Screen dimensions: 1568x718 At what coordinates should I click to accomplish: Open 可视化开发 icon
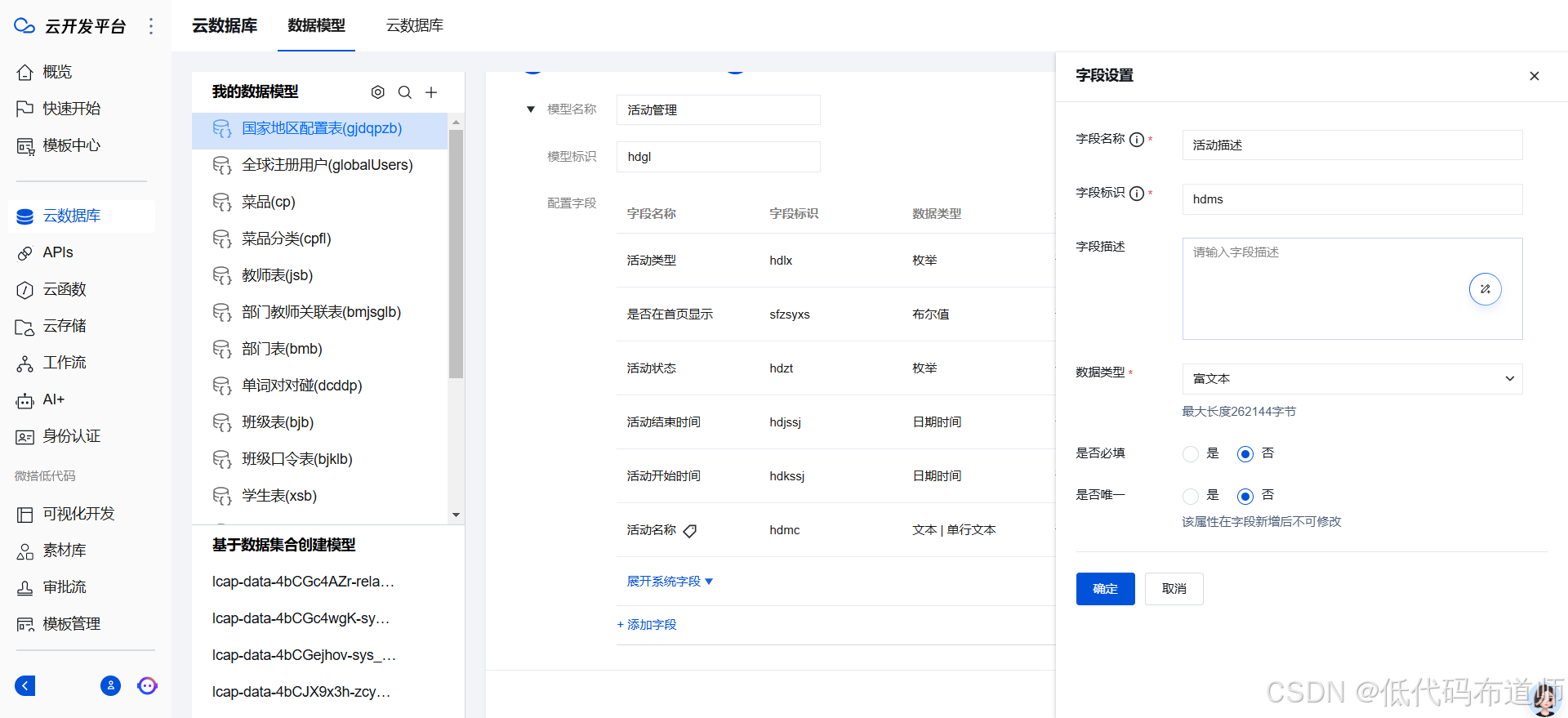click(24, 514)
